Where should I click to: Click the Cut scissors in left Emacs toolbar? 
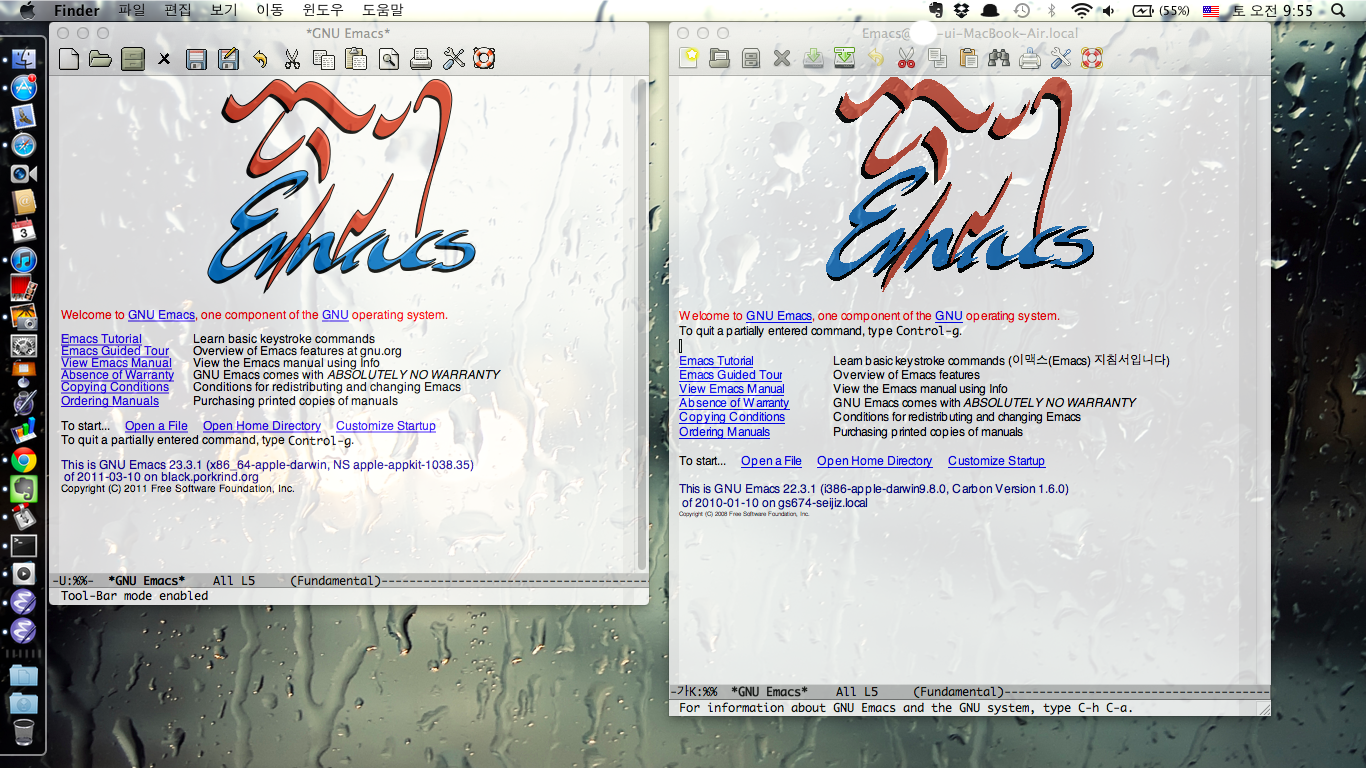click(292, 59)
